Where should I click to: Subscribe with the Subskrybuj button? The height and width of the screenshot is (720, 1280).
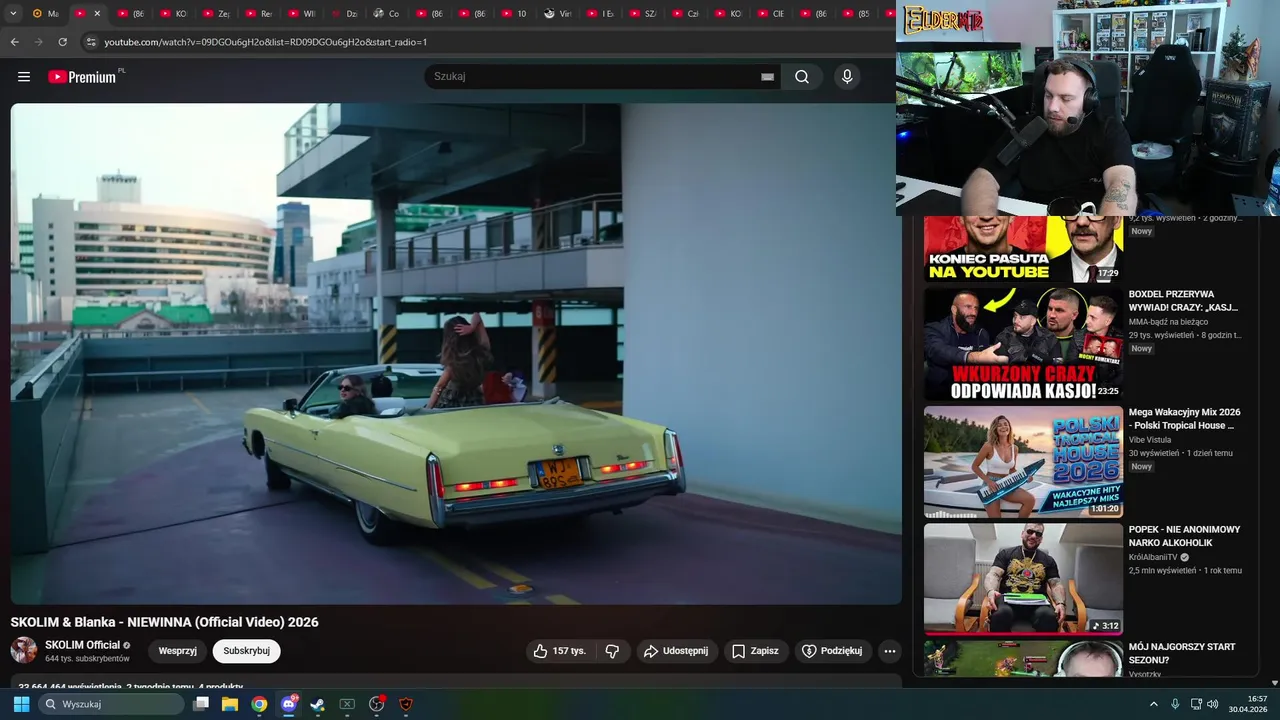click(x=246, y=651)
